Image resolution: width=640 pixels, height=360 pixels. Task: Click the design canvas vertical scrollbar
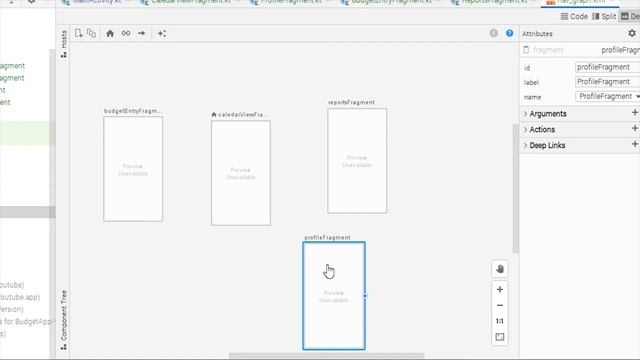click(516, 188)
